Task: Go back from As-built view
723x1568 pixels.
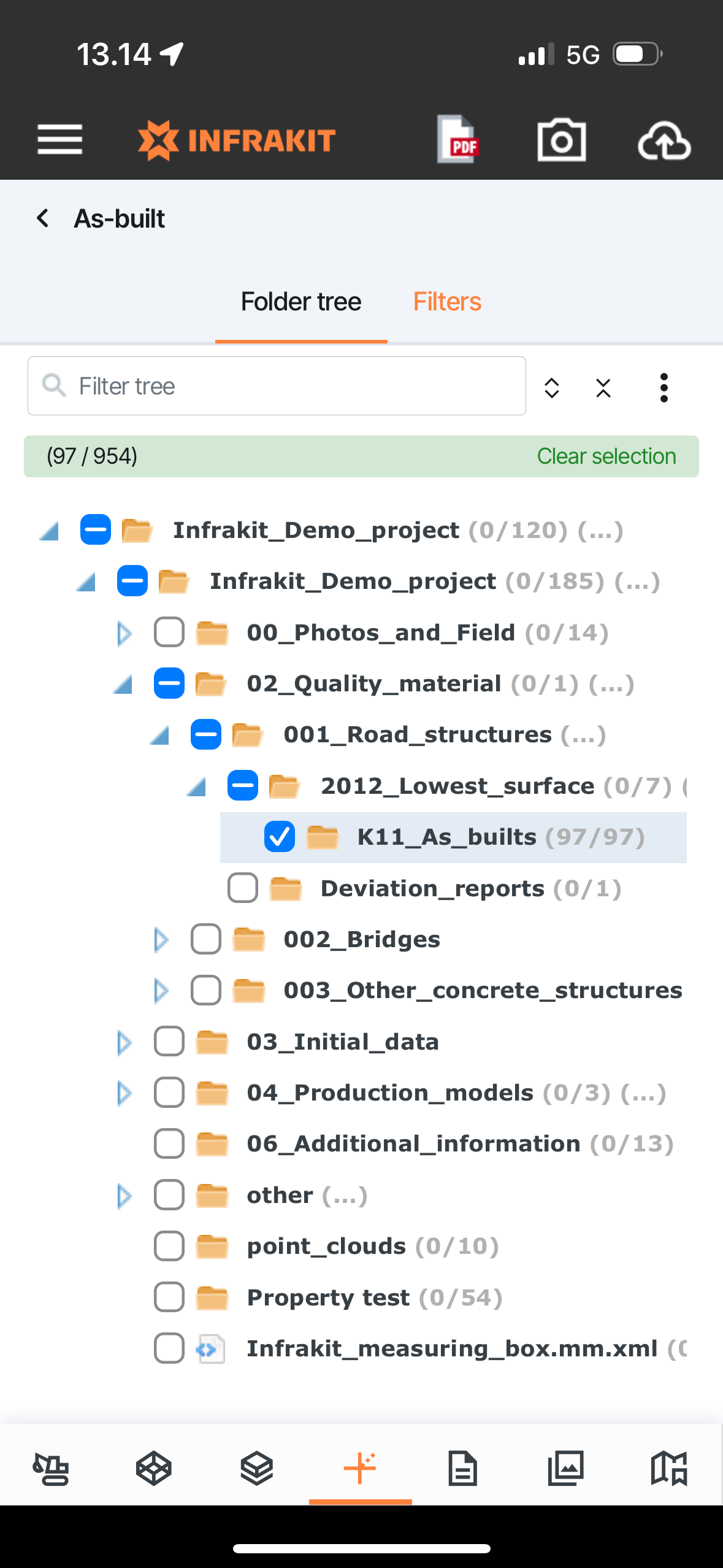Action: tap(43, 218)
